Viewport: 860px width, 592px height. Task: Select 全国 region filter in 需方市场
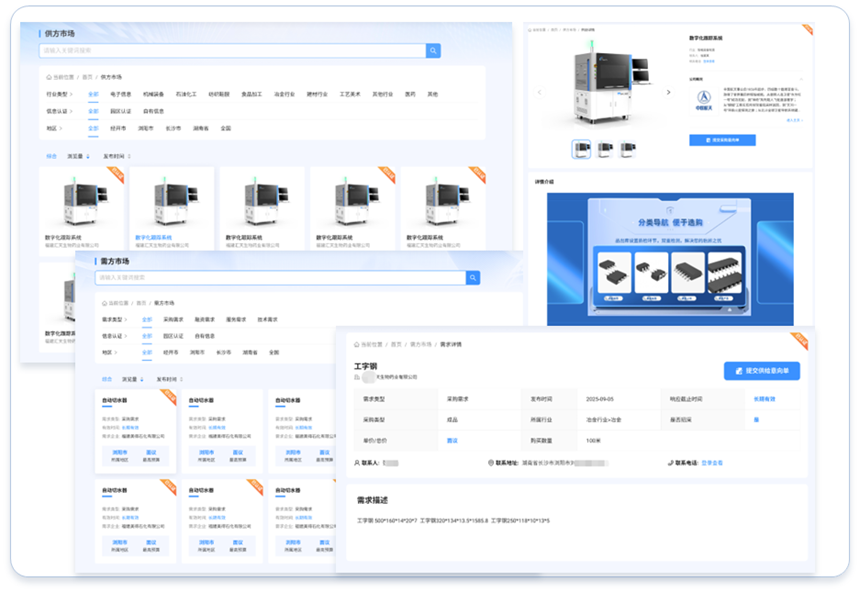274,352
